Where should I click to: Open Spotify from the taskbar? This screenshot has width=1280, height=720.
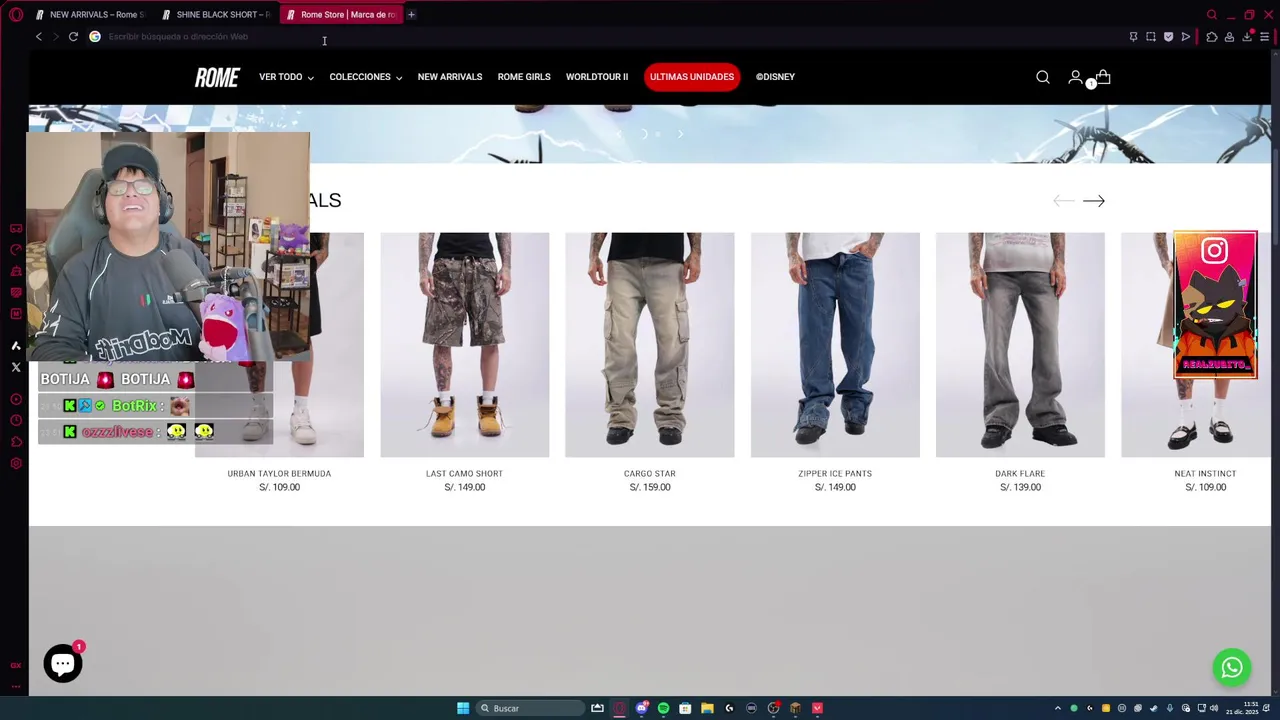(663, 708)
